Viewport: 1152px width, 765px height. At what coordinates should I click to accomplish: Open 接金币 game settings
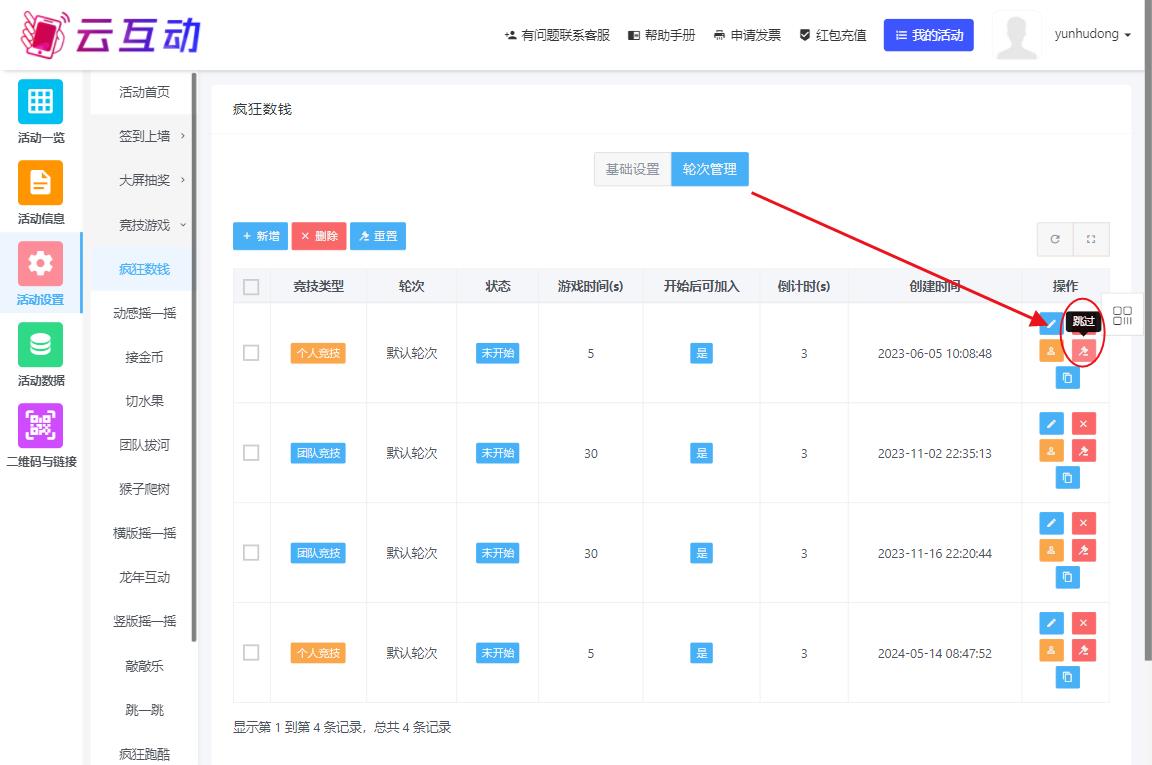(144, 357)
